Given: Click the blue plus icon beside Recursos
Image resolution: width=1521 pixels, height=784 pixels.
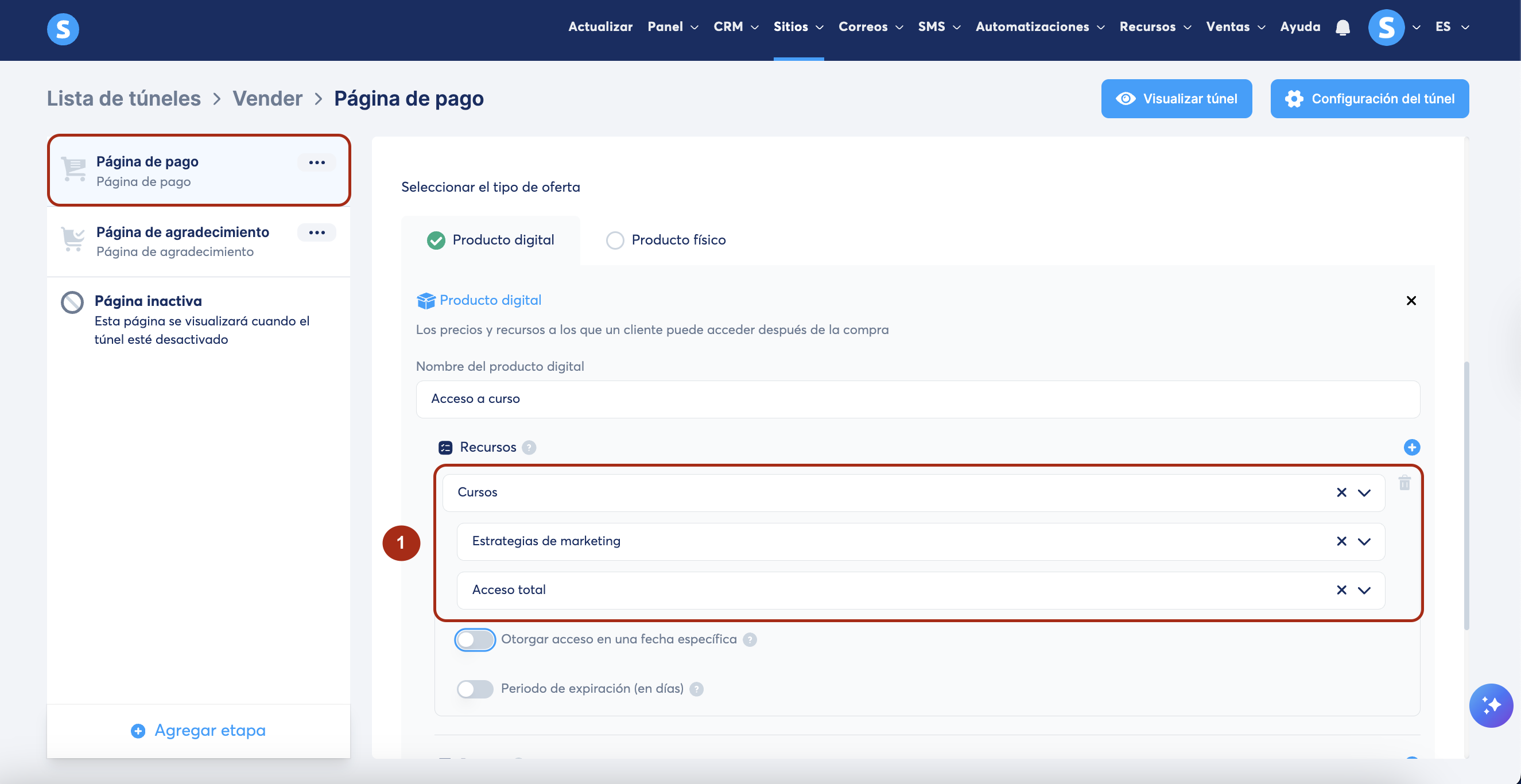Looking at the screenshot, I should tap(1411, 447).
